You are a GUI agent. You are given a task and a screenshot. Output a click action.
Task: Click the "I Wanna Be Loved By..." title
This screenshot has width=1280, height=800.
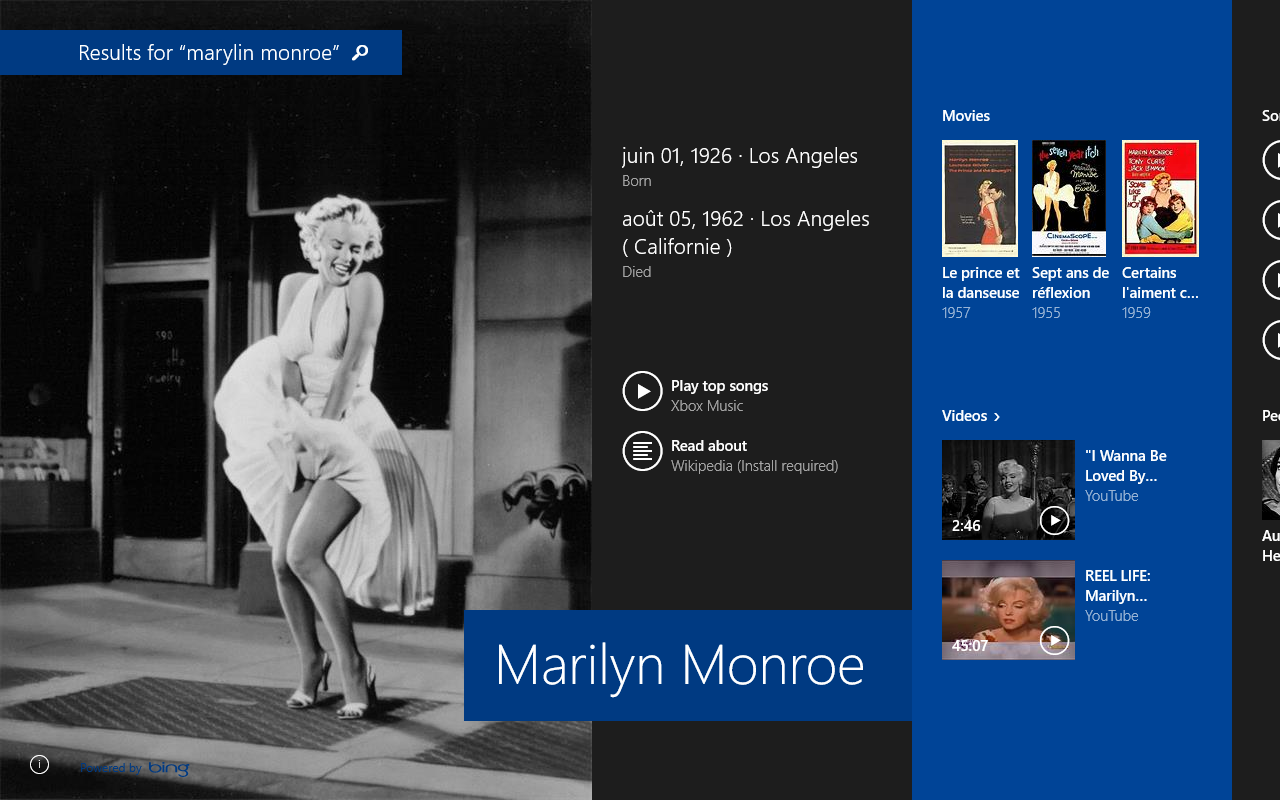click(1125, 466)
